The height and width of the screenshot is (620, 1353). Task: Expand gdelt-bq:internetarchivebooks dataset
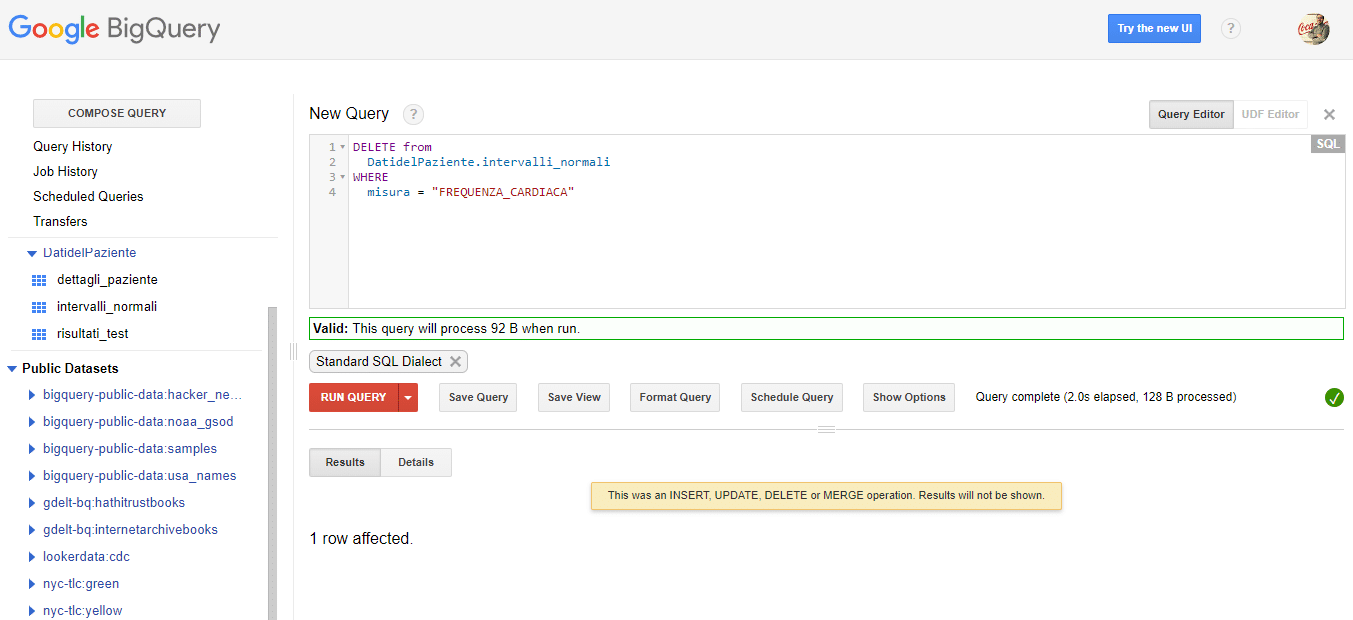tap(32, 530)
